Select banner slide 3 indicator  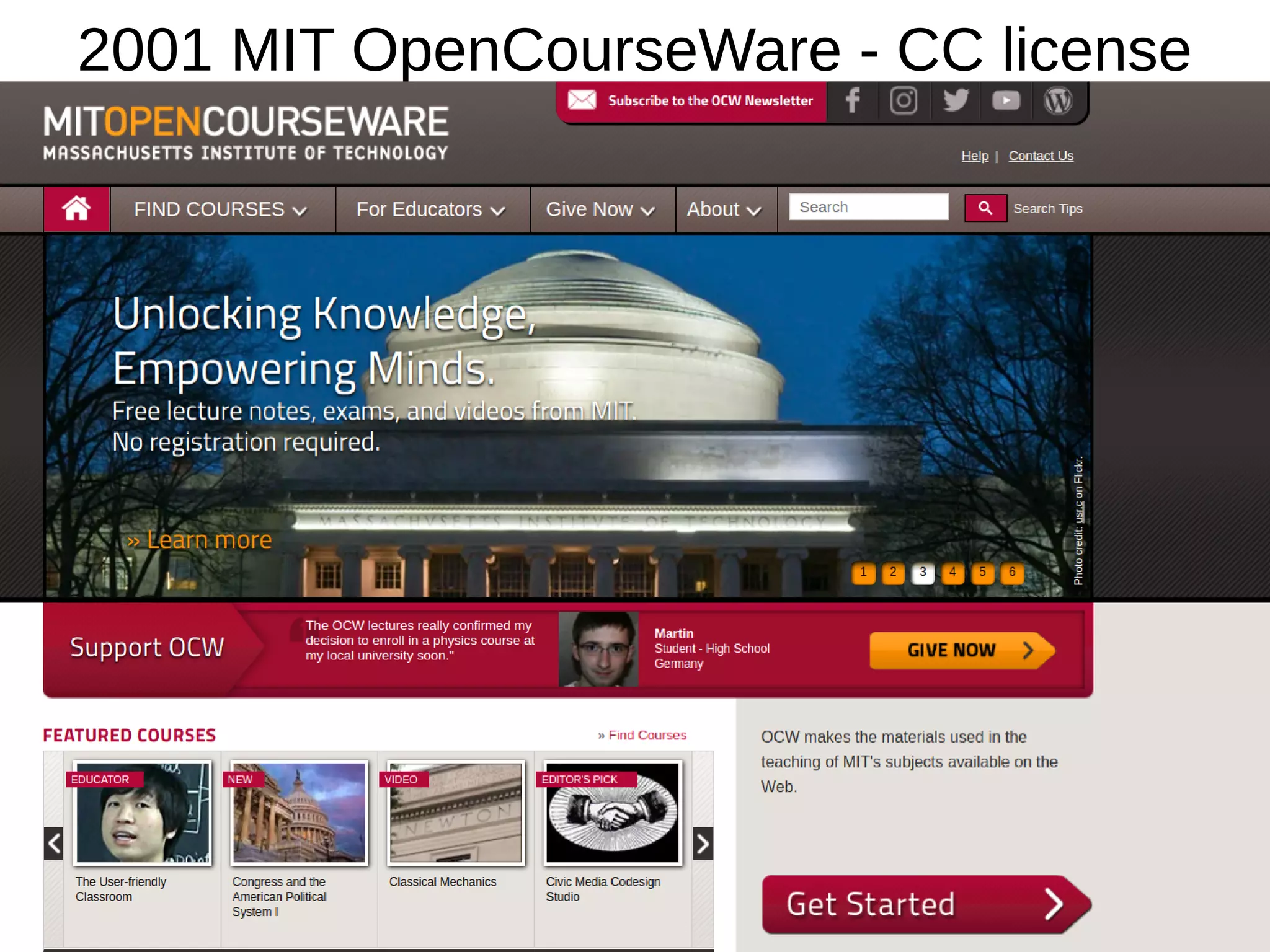pyautogui.click(x=923, y=573)
